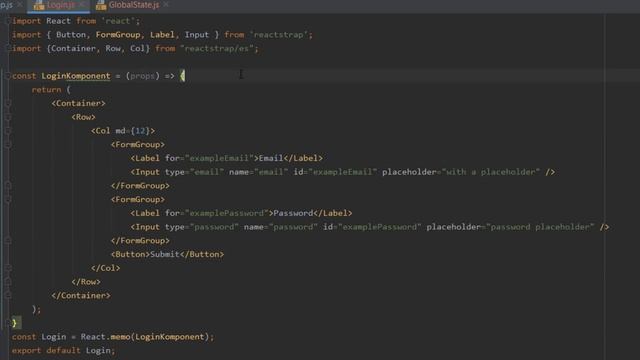The image size is (640, 360).
Task: Fold the opening <Row> tag in gutter
Action: point(8,117)
